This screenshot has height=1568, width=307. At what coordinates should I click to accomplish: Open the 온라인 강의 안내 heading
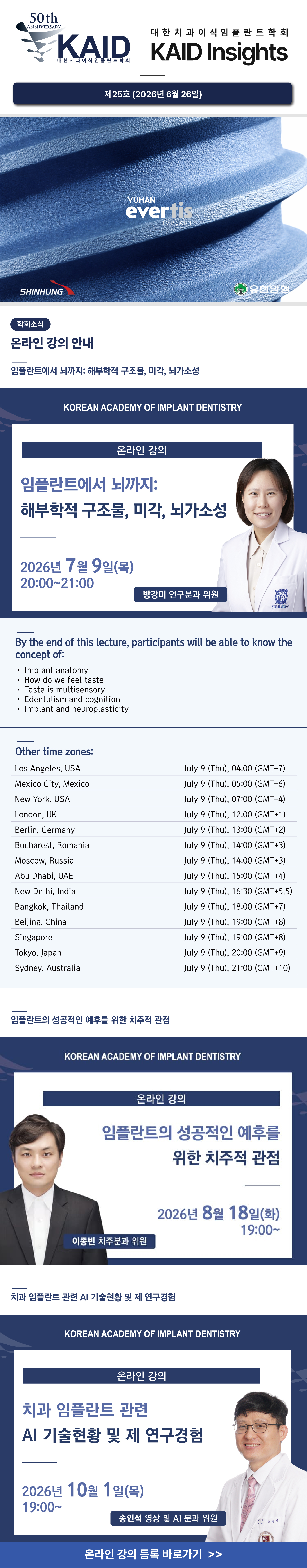52,343
